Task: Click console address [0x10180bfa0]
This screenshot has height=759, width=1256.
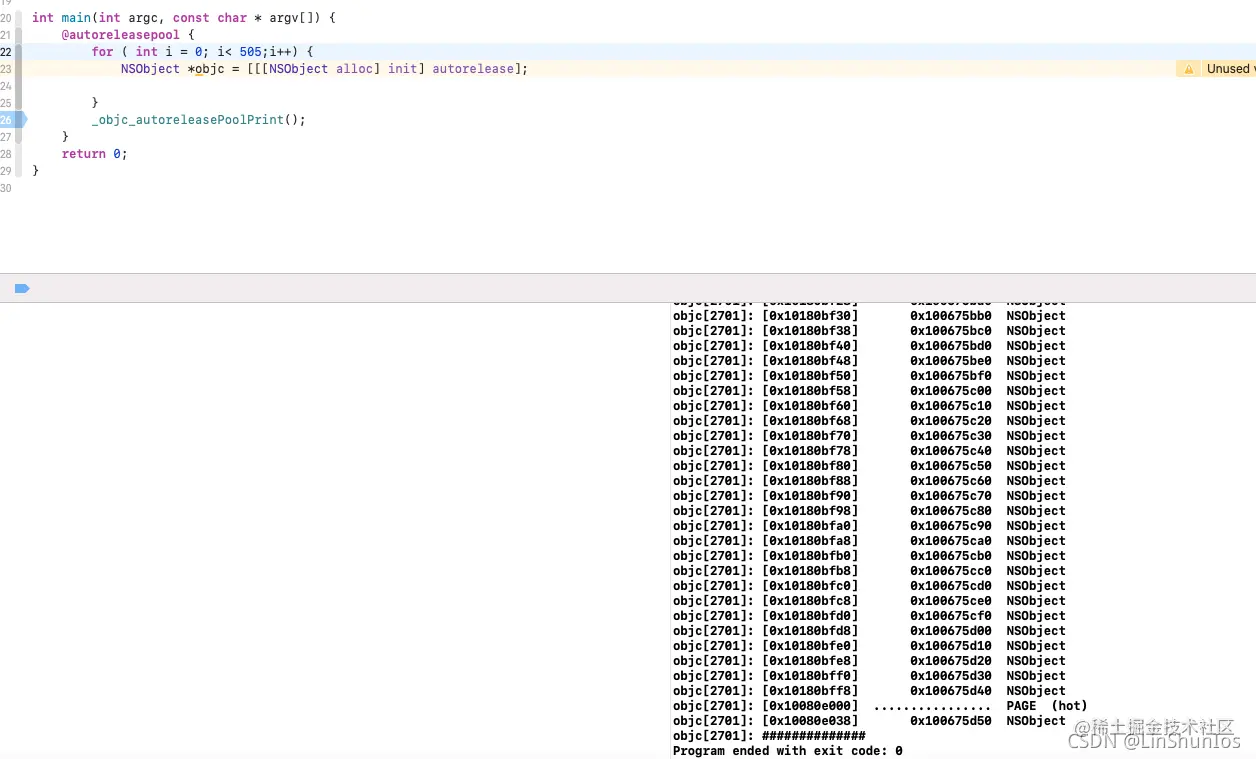Action: point(810,526)
